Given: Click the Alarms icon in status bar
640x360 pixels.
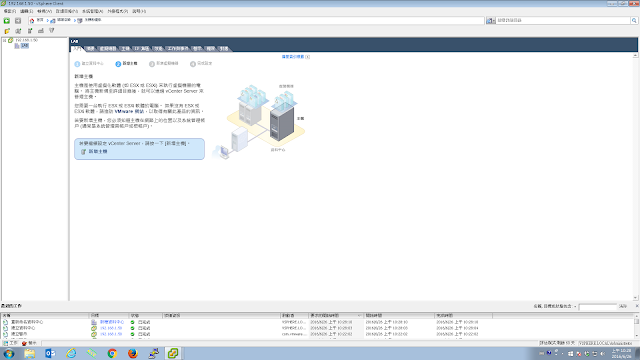Looking at the screenshot, I should click(x=24, y=343).
